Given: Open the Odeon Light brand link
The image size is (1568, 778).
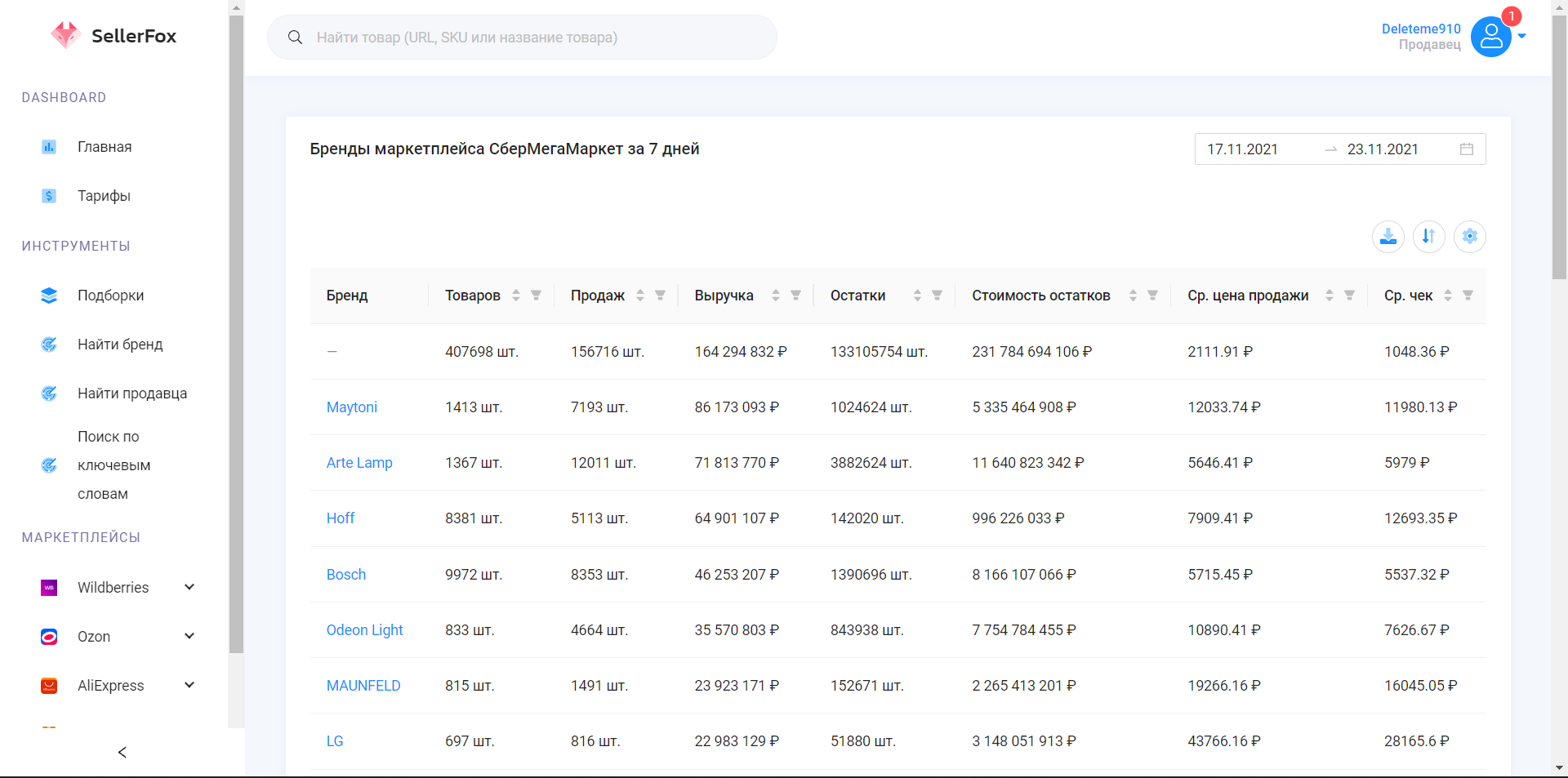Looking at the screenshot, I should [365, 630].
